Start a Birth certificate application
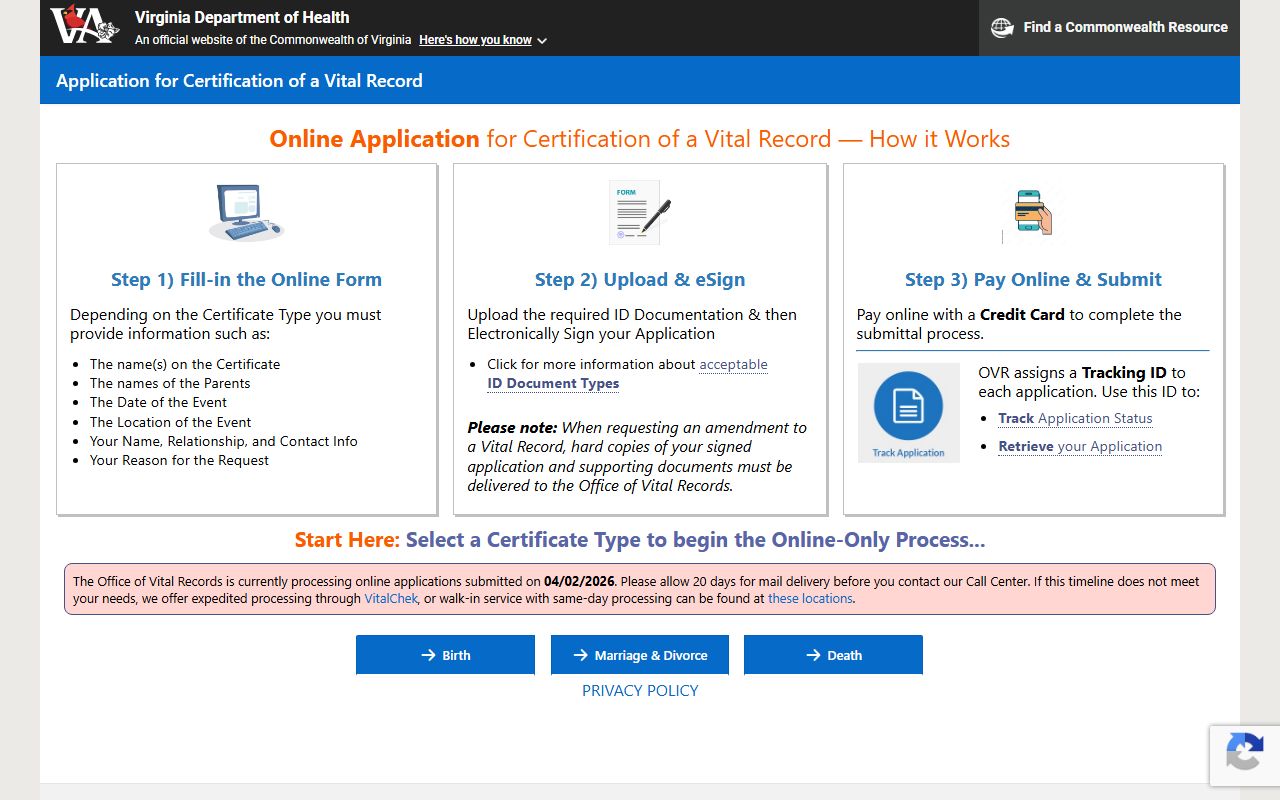Screen dimensions: 1280x800 pos(445,655)
